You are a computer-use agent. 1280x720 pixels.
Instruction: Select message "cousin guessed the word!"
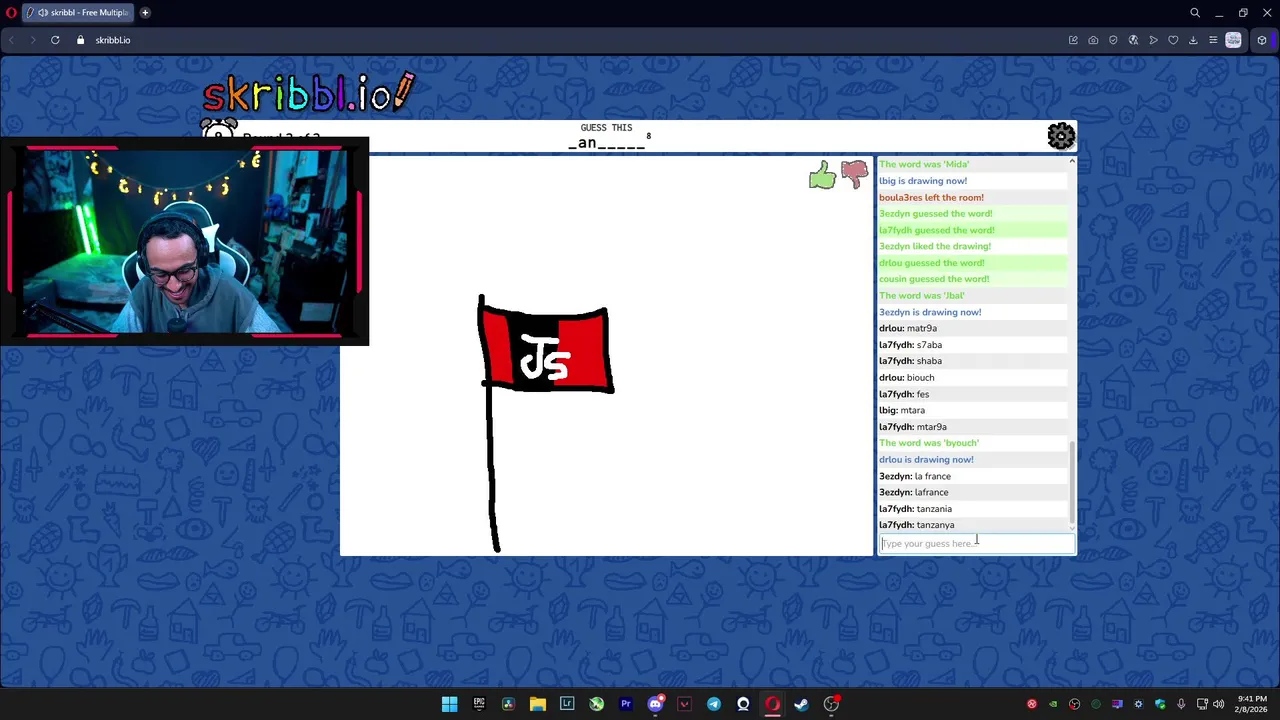click(x=934, y=279)
